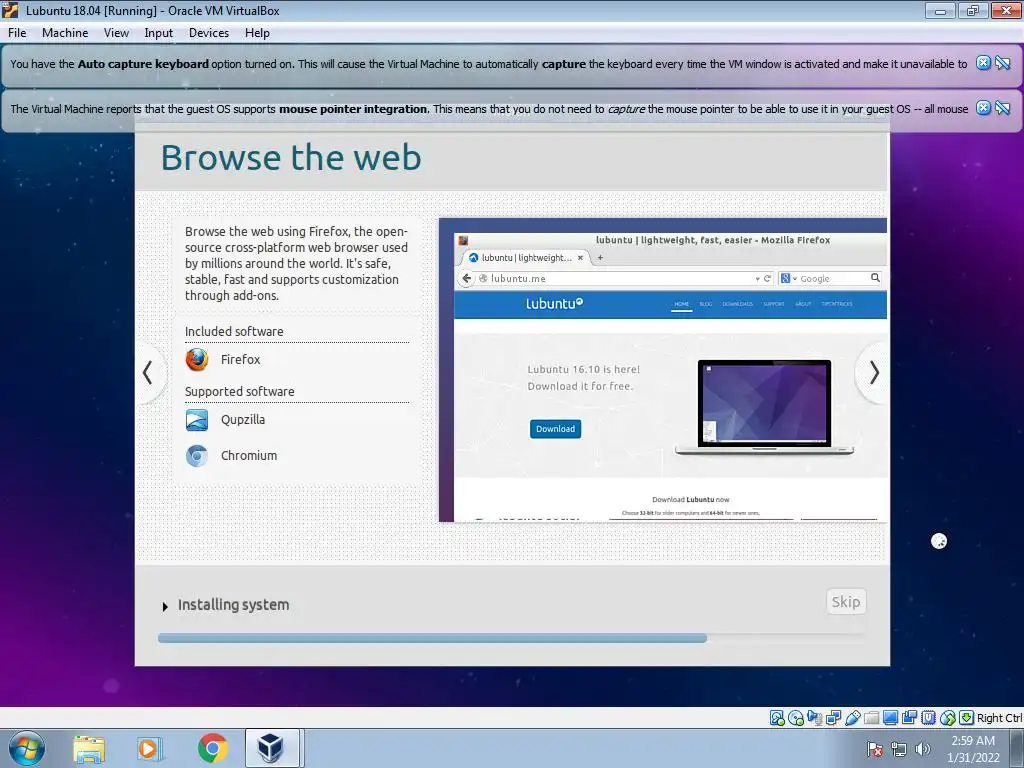This screenshot has width=1024, height=768.
Task: Click the Chromium browser icon
Action: [x=197, y=456]
